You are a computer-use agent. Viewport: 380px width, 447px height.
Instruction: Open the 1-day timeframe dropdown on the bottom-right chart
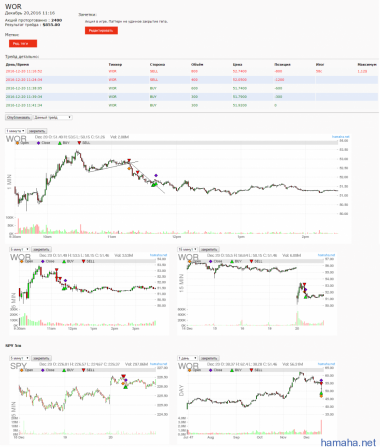(188, 358)
